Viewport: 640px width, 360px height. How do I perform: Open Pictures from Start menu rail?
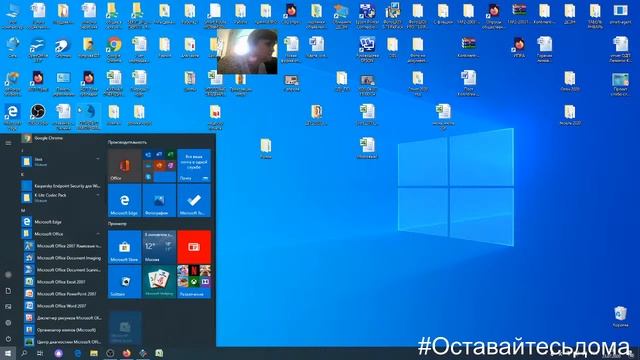point(8,307)
